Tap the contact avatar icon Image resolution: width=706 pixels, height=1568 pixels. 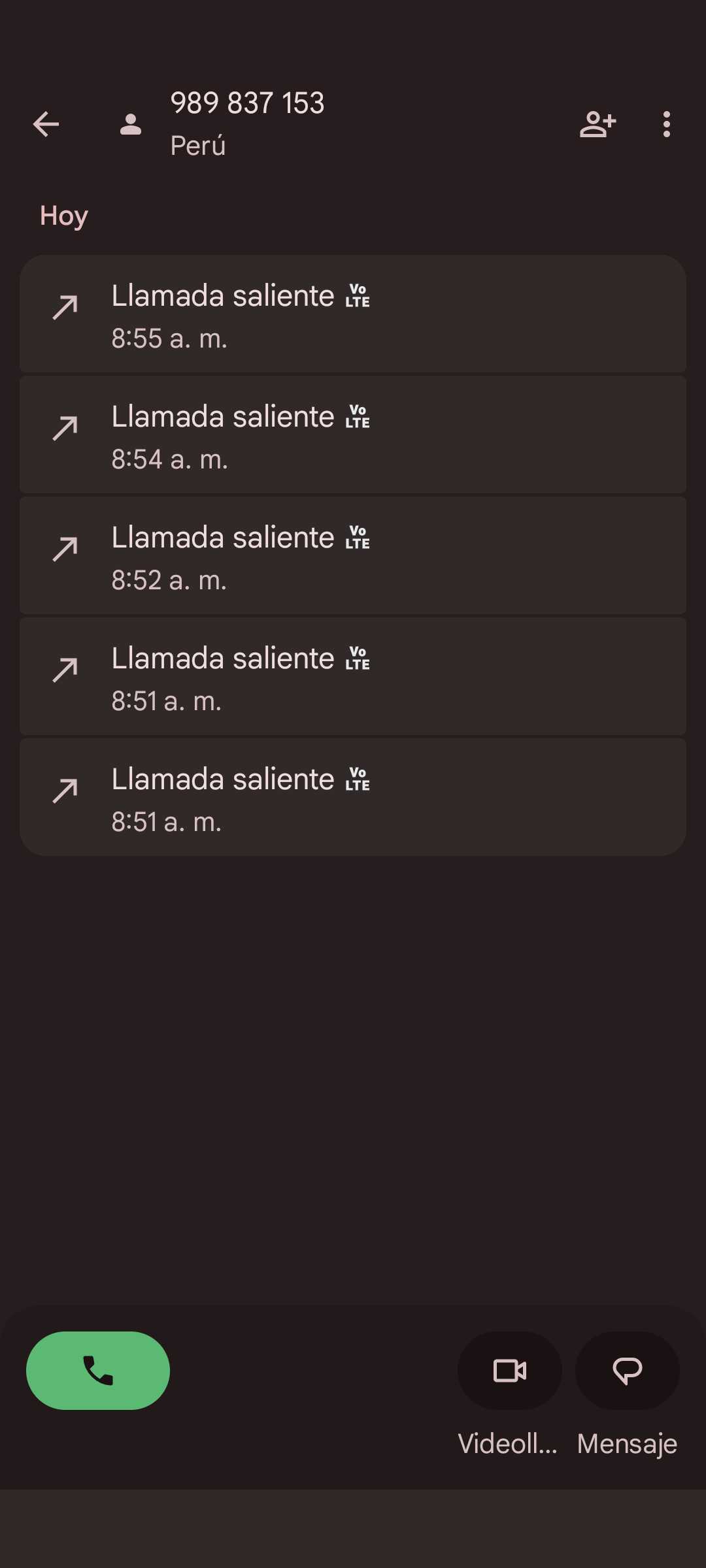131,124
